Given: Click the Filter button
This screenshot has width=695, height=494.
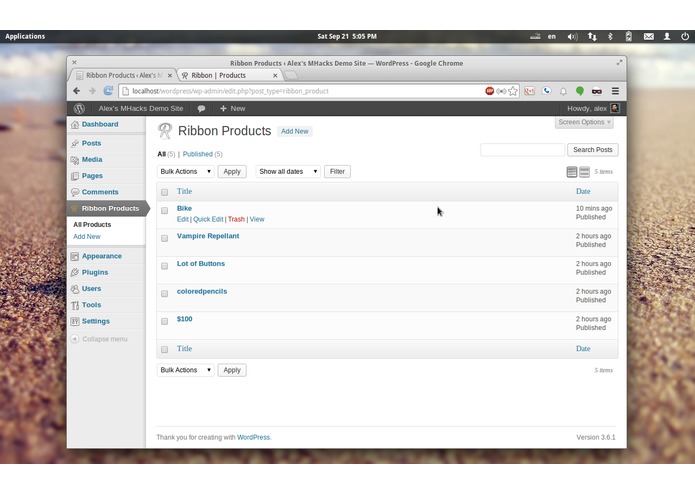Looking at the screenshot, I should [x=337, y=171].
